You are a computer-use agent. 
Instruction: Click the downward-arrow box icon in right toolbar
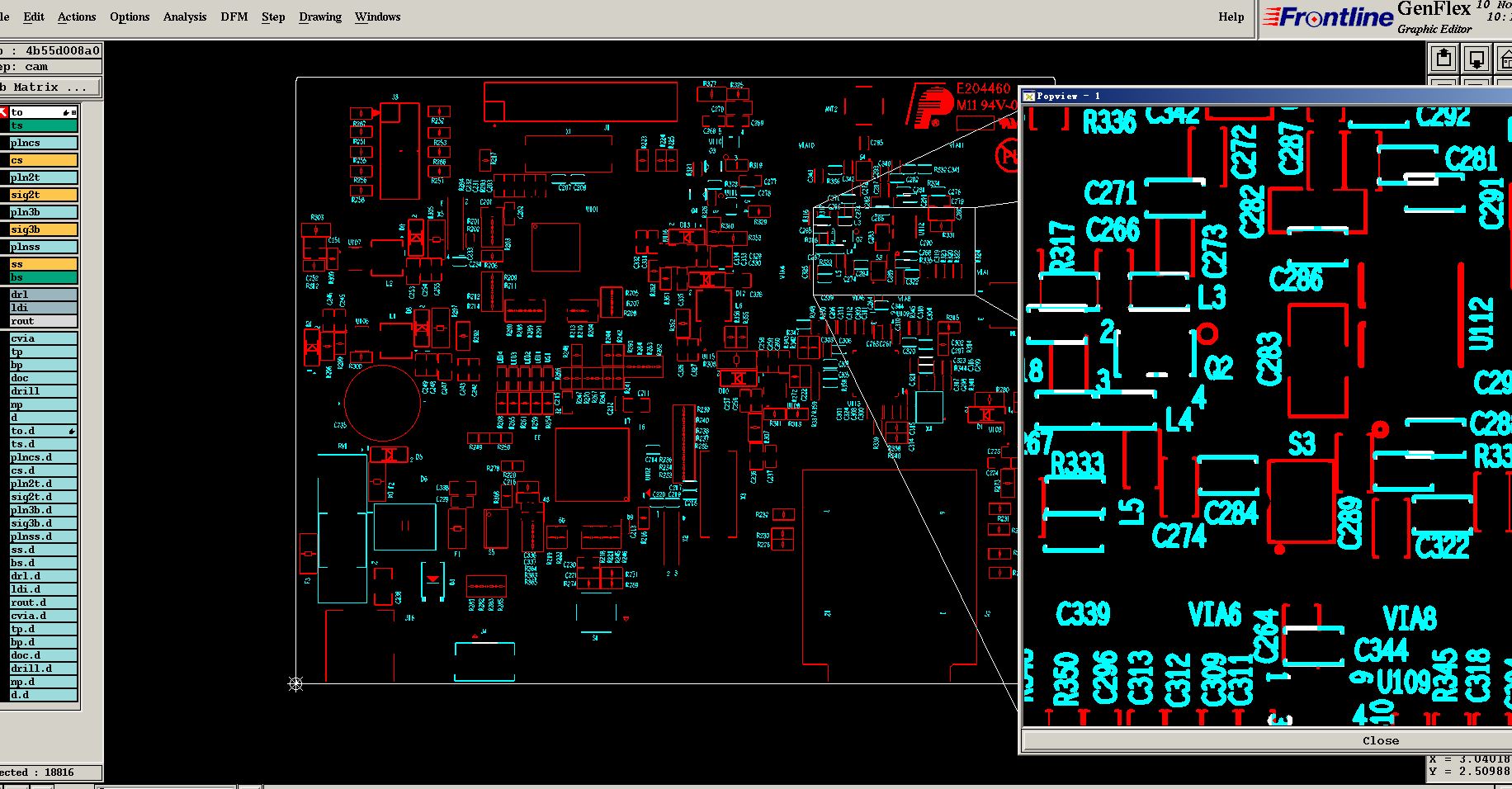[1477, 59]
